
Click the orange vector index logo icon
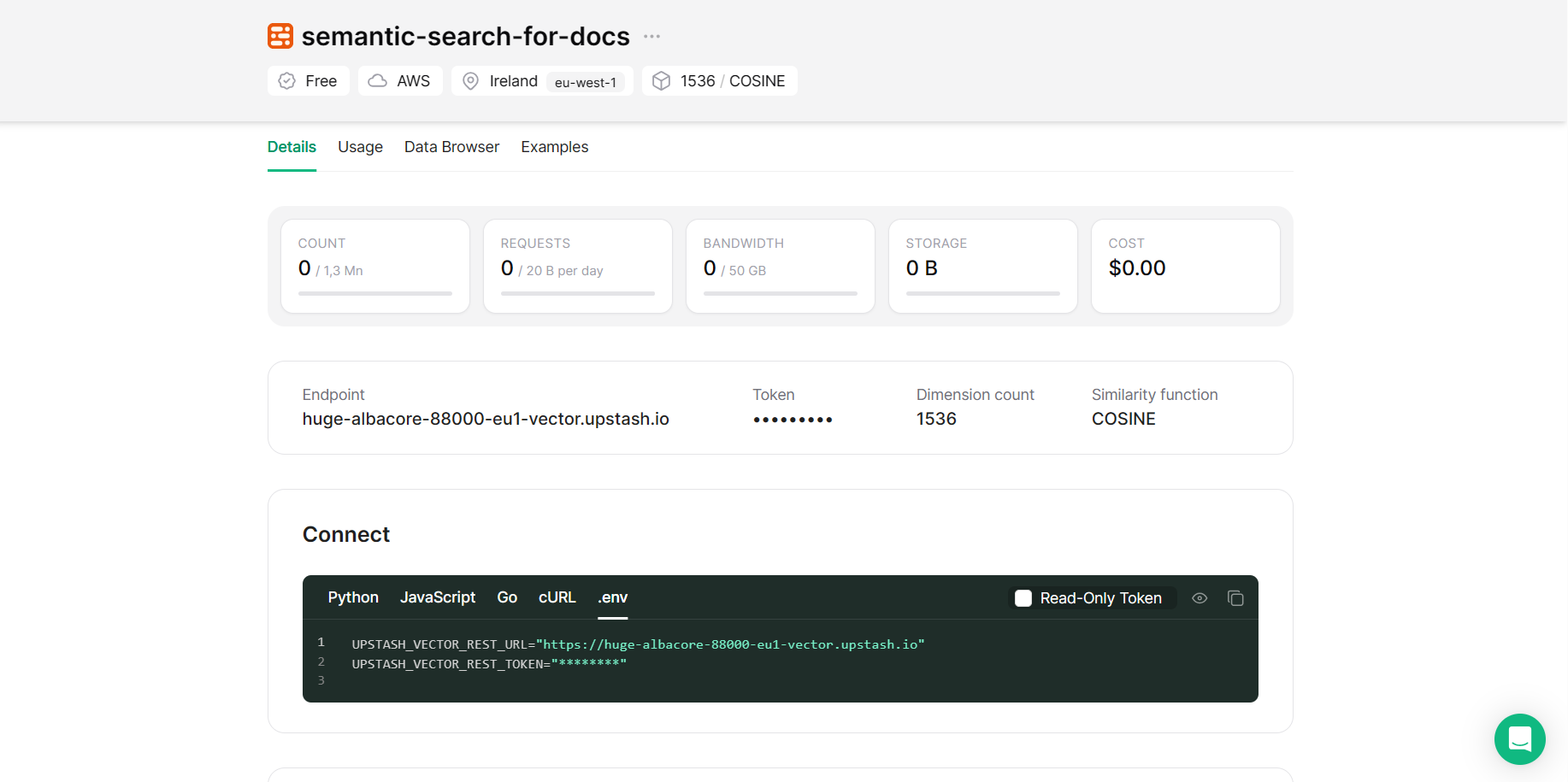coord(280,36)
